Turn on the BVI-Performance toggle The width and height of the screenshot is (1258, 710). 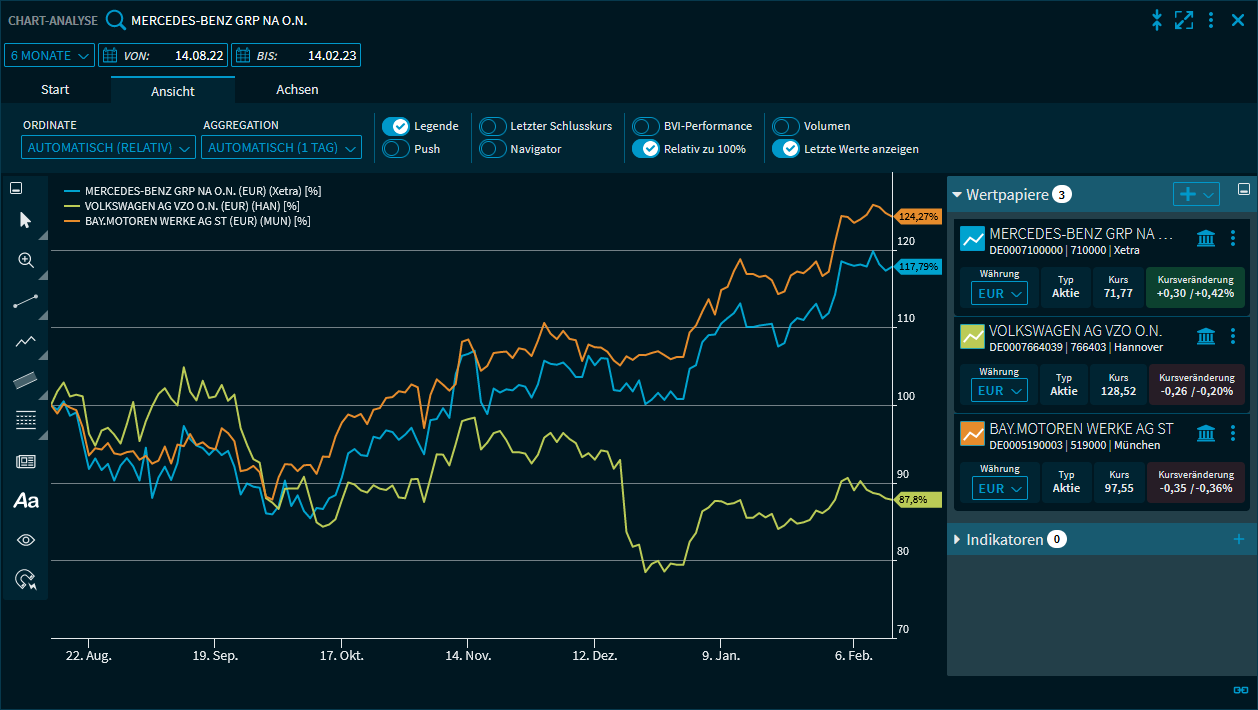[x=646, y=126]
